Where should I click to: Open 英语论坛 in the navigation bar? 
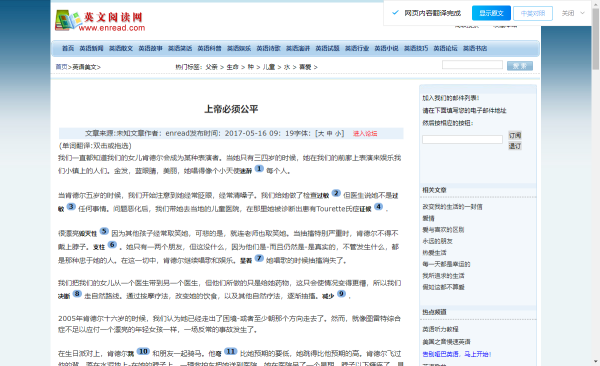(445, 48)
